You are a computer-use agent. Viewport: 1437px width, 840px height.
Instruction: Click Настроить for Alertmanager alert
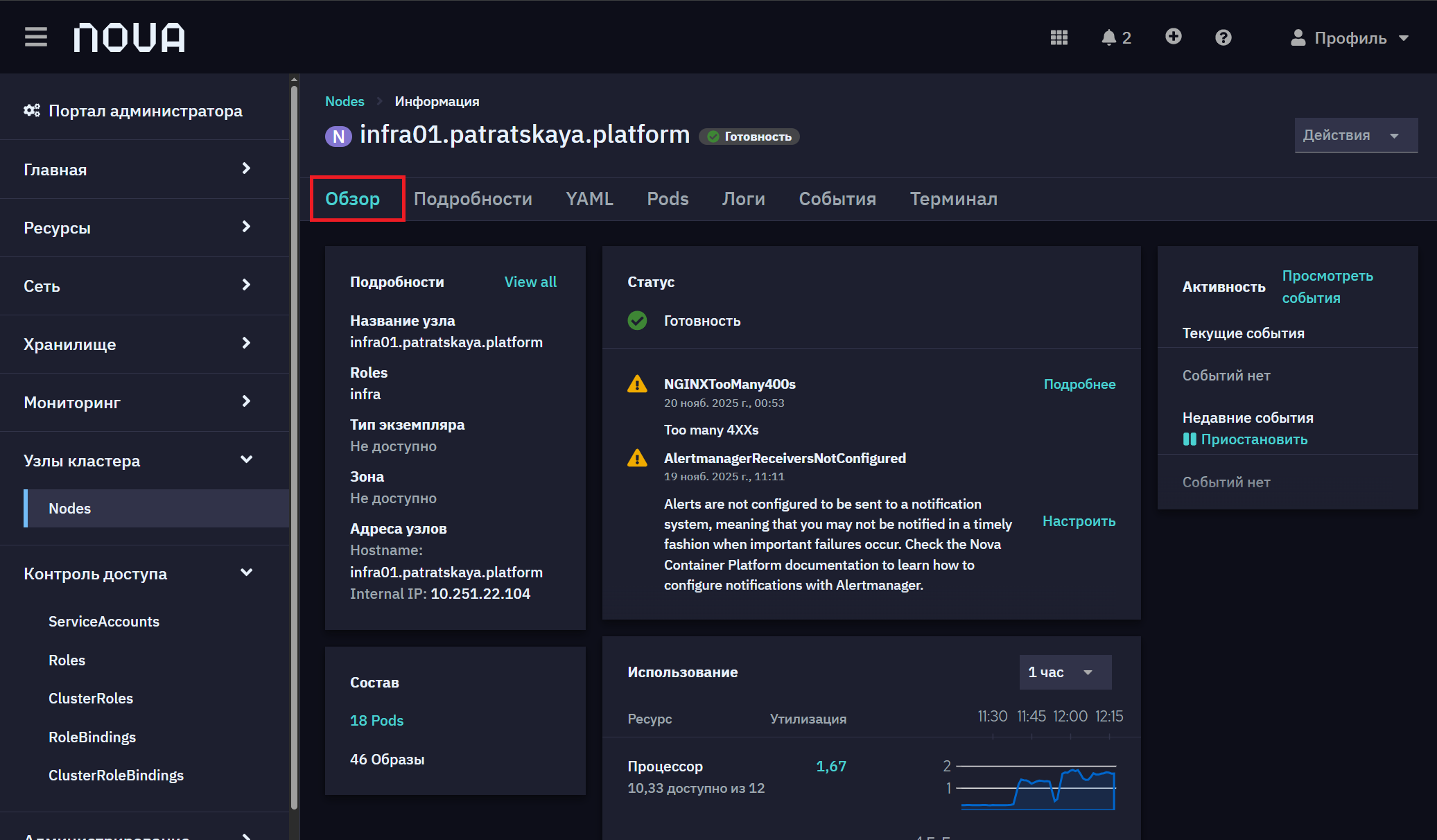1079,521
